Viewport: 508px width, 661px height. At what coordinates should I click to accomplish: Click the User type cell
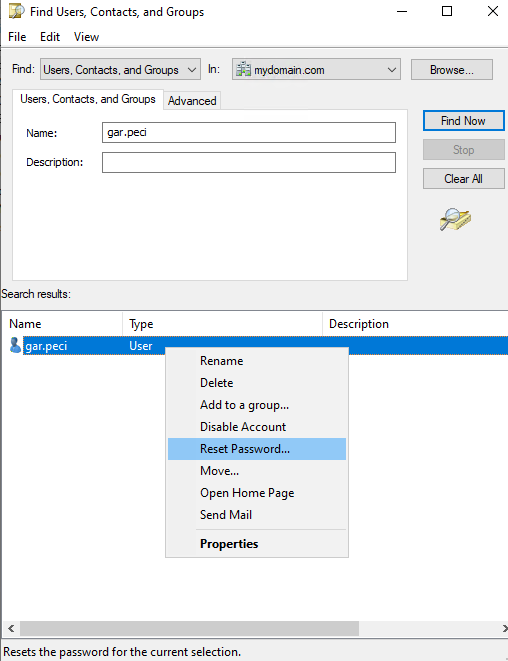(x=140, y=346)
